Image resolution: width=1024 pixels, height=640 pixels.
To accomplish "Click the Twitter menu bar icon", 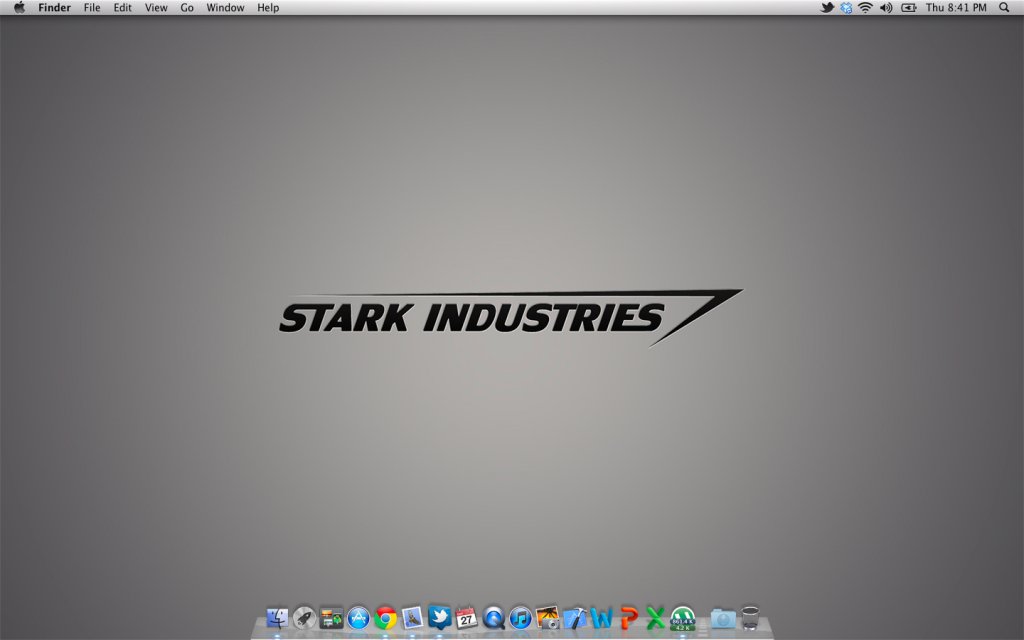I will point(827,8).
